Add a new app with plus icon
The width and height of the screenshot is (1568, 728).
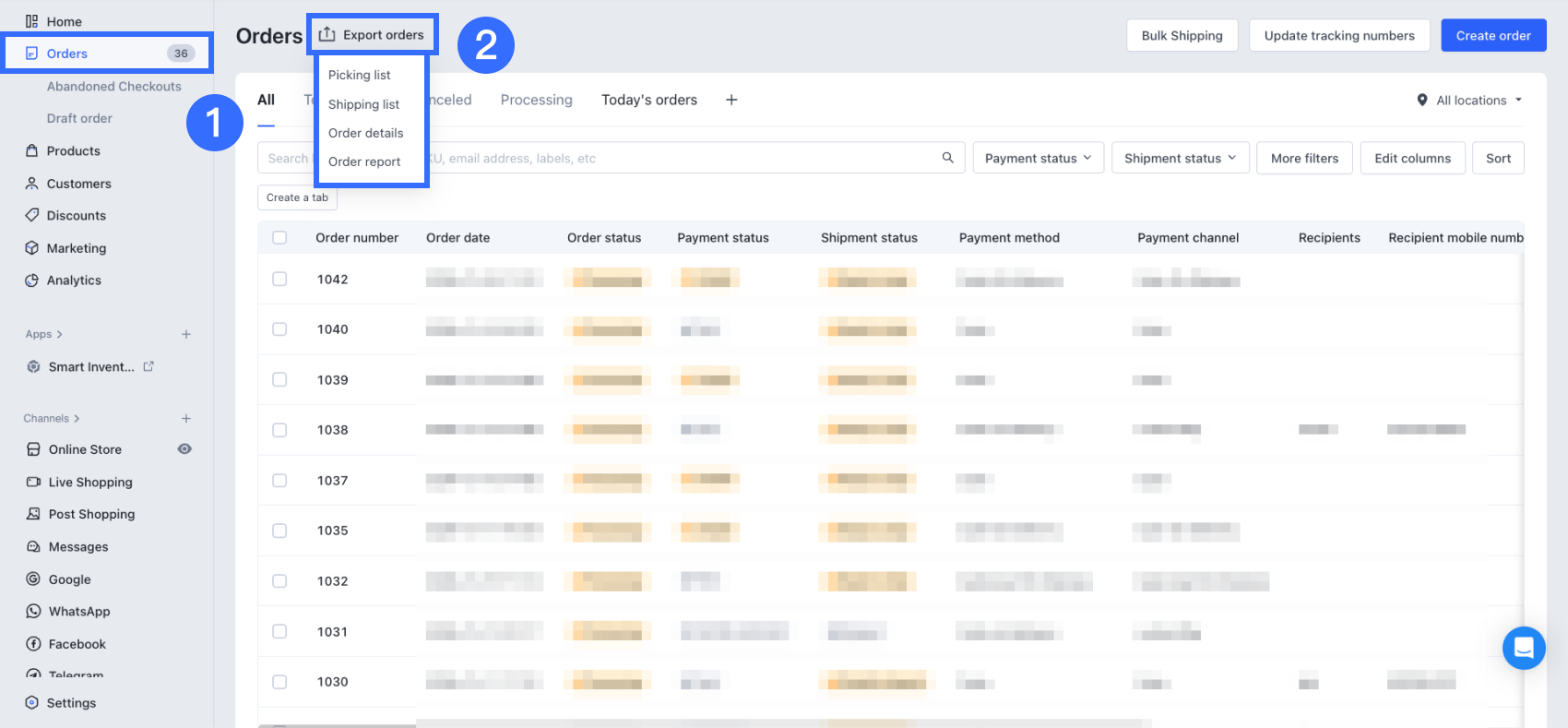186,334
